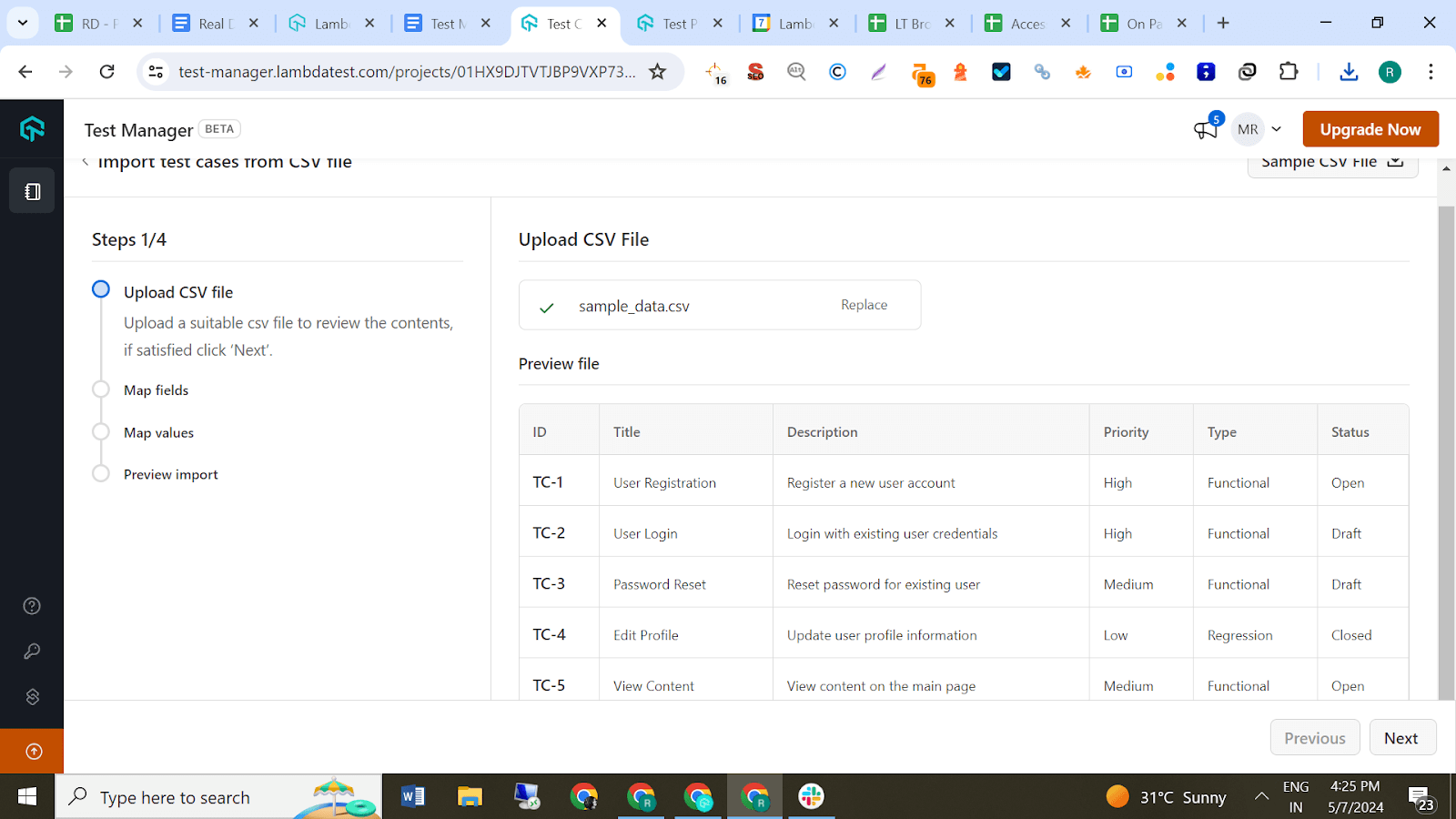Click the sample_data.csv file name

point(634,307)
